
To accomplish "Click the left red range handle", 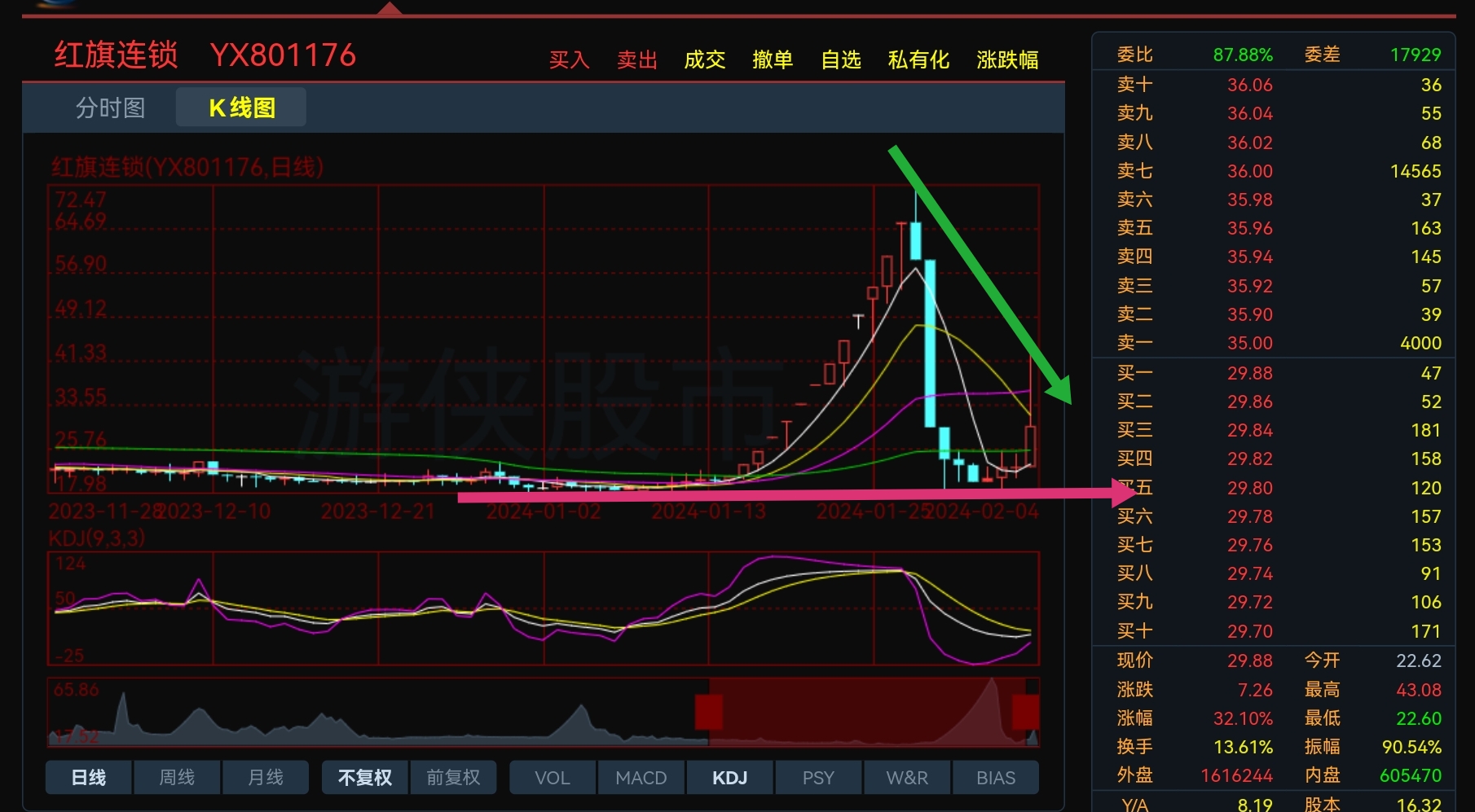I will (709, 712).
